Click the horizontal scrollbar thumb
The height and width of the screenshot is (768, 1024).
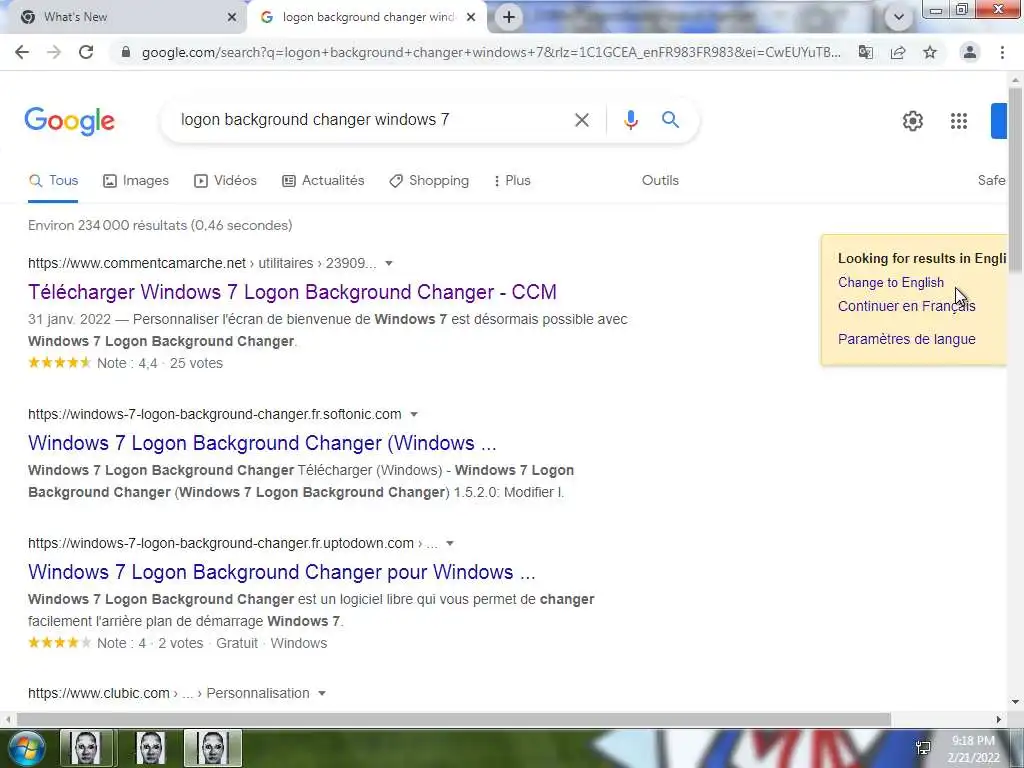coord(454,719)
